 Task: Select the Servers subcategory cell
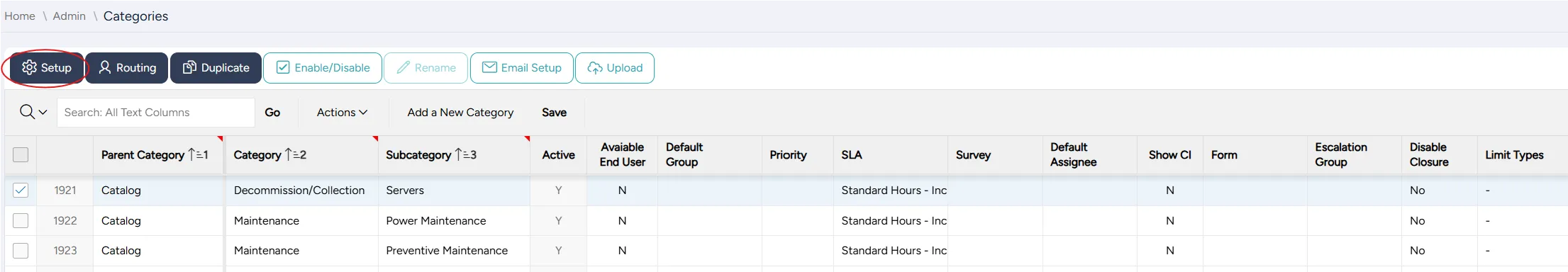[454, 190]
